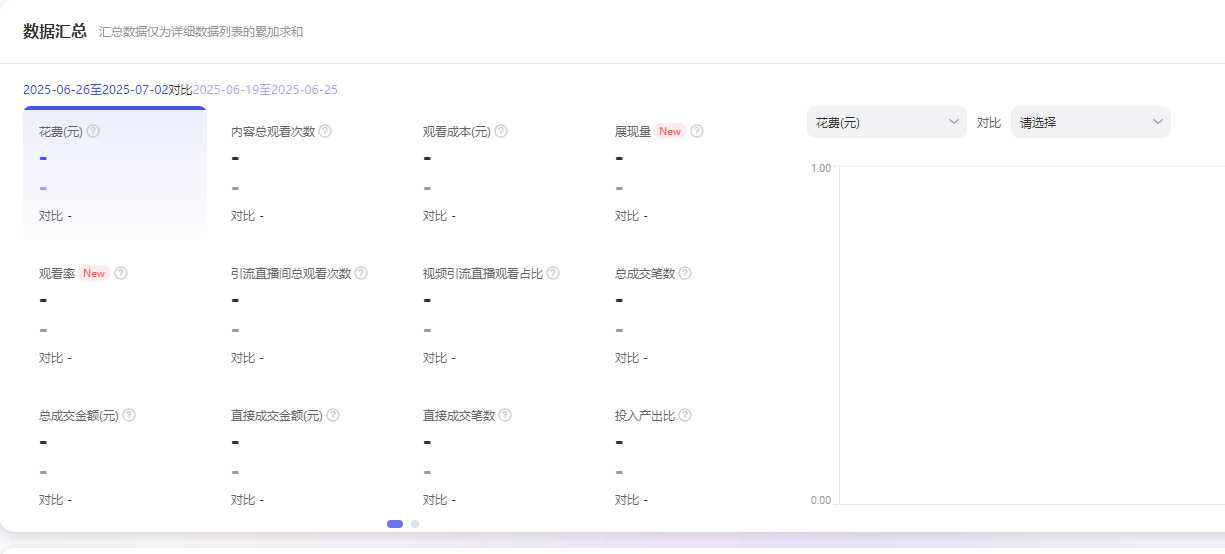Open the 请选择 comparison dropdown

coord(1090,122)
